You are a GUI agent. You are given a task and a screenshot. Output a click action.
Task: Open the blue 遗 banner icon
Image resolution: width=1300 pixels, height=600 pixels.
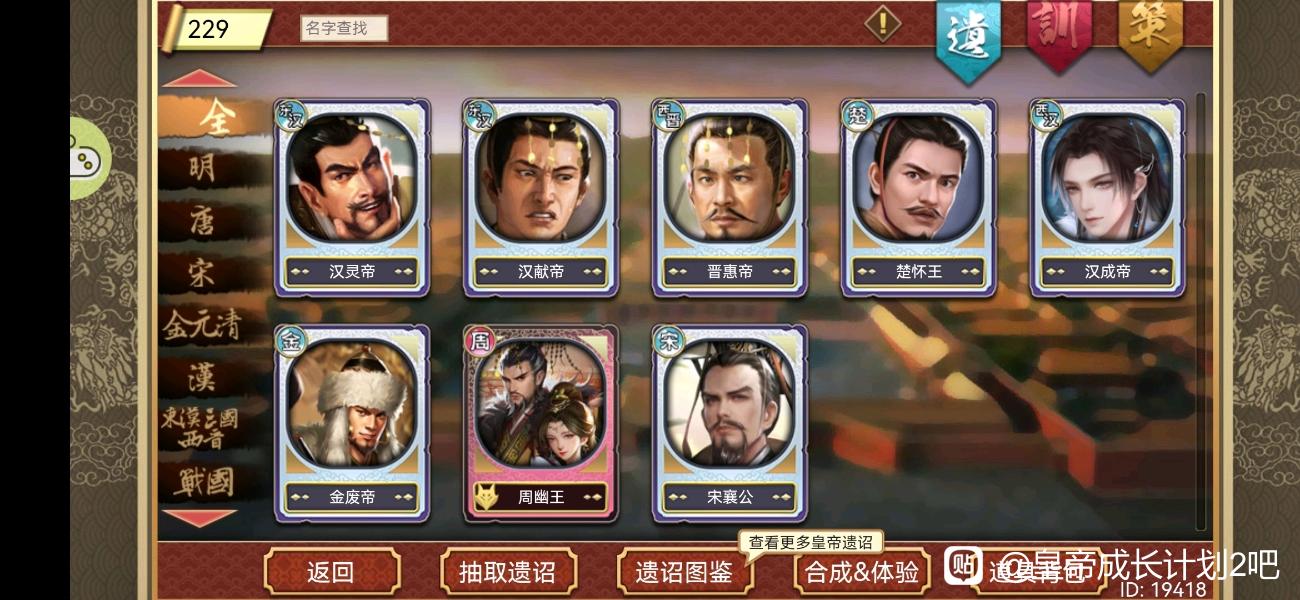[x=967, y=38]
